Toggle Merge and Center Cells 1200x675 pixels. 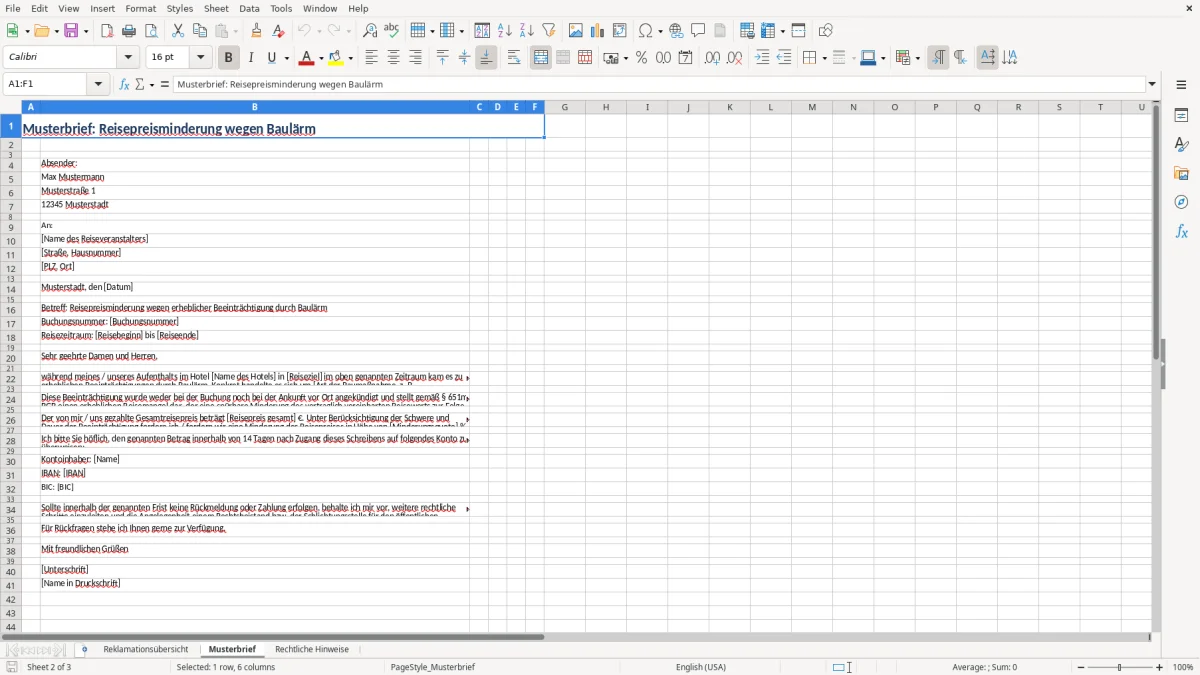click(x=541, y=58)
